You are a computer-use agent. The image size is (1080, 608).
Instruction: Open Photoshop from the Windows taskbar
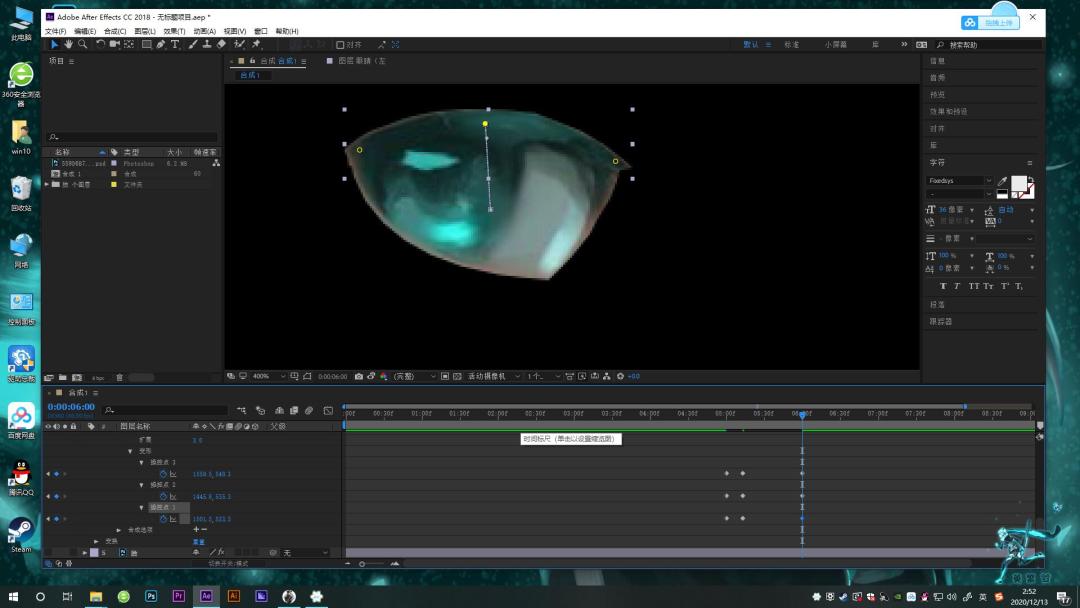(151, 596)
